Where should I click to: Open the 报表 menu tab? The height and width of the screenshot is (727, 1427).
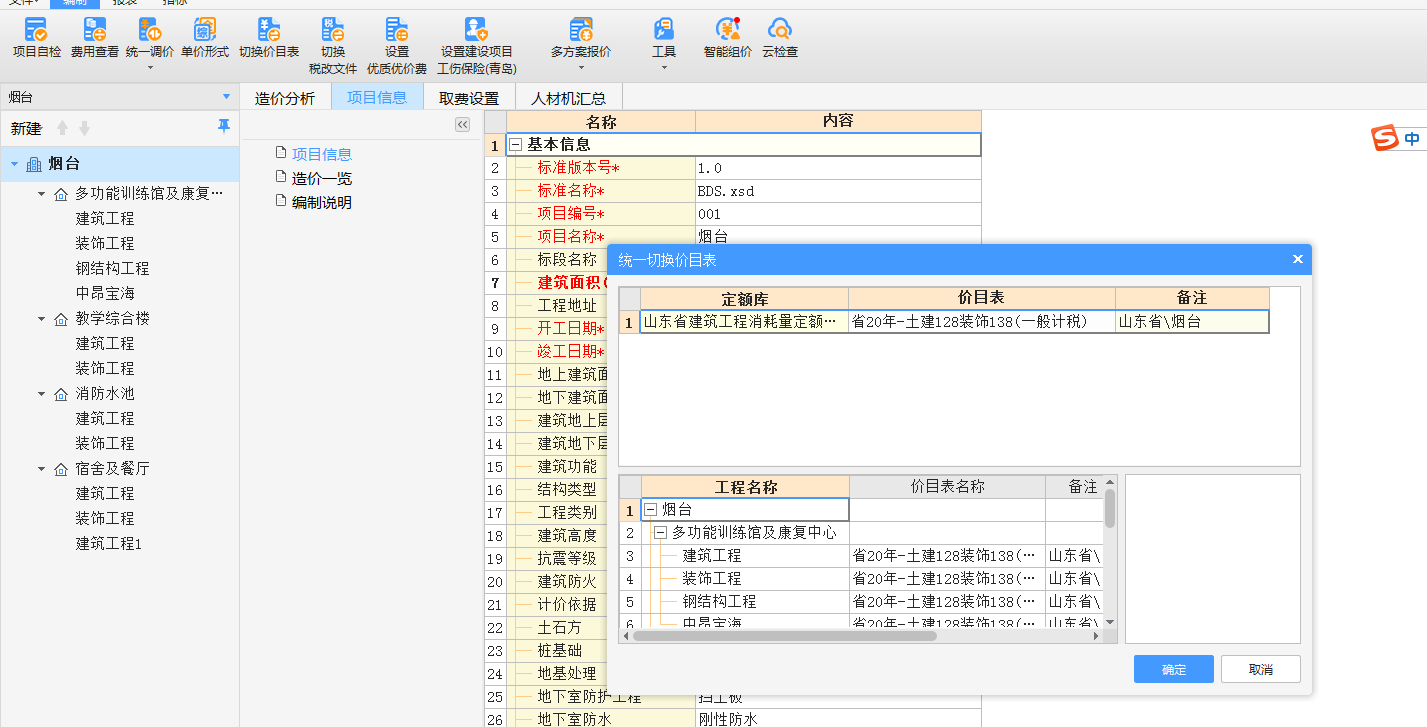coord(125,3)
